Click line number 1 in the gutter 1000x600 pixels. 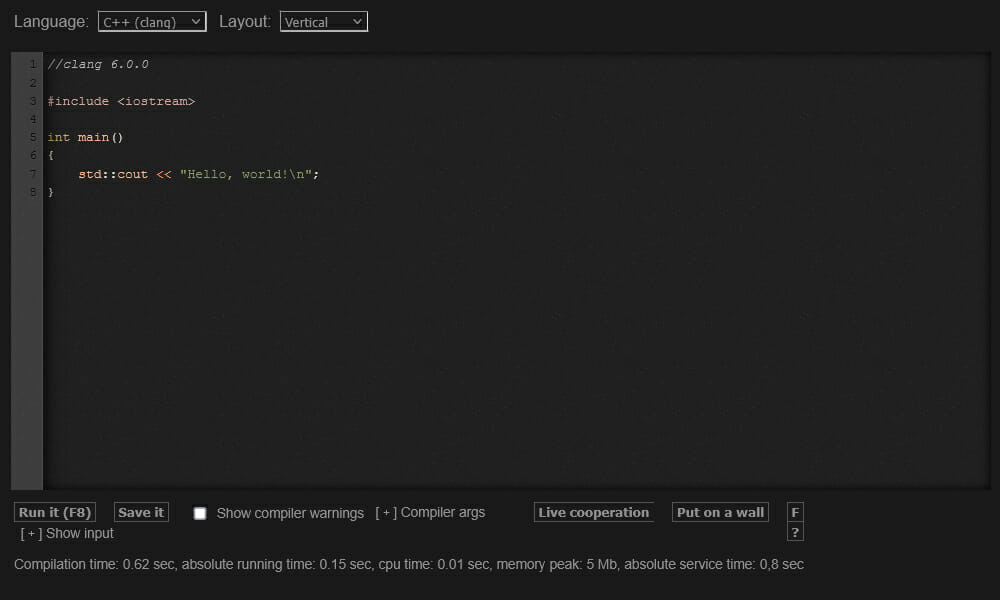[x=33, y=64]
